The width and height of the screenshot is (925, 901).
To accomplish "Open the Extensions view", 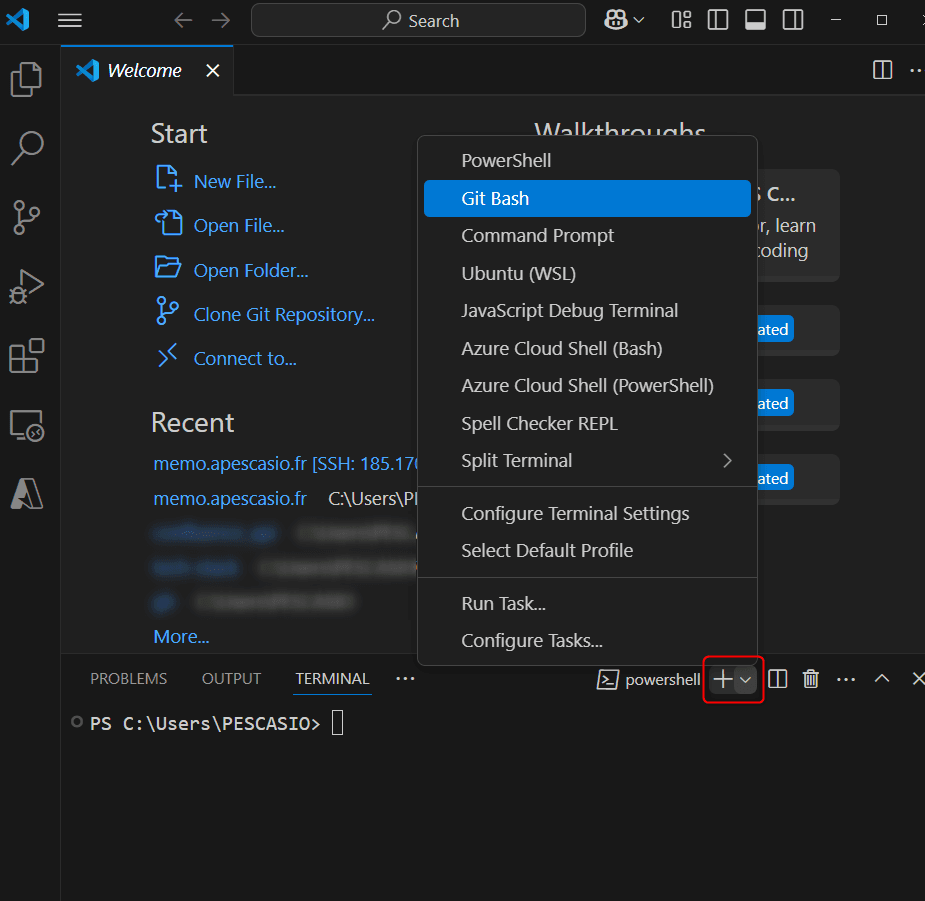I will pos(26,356).
